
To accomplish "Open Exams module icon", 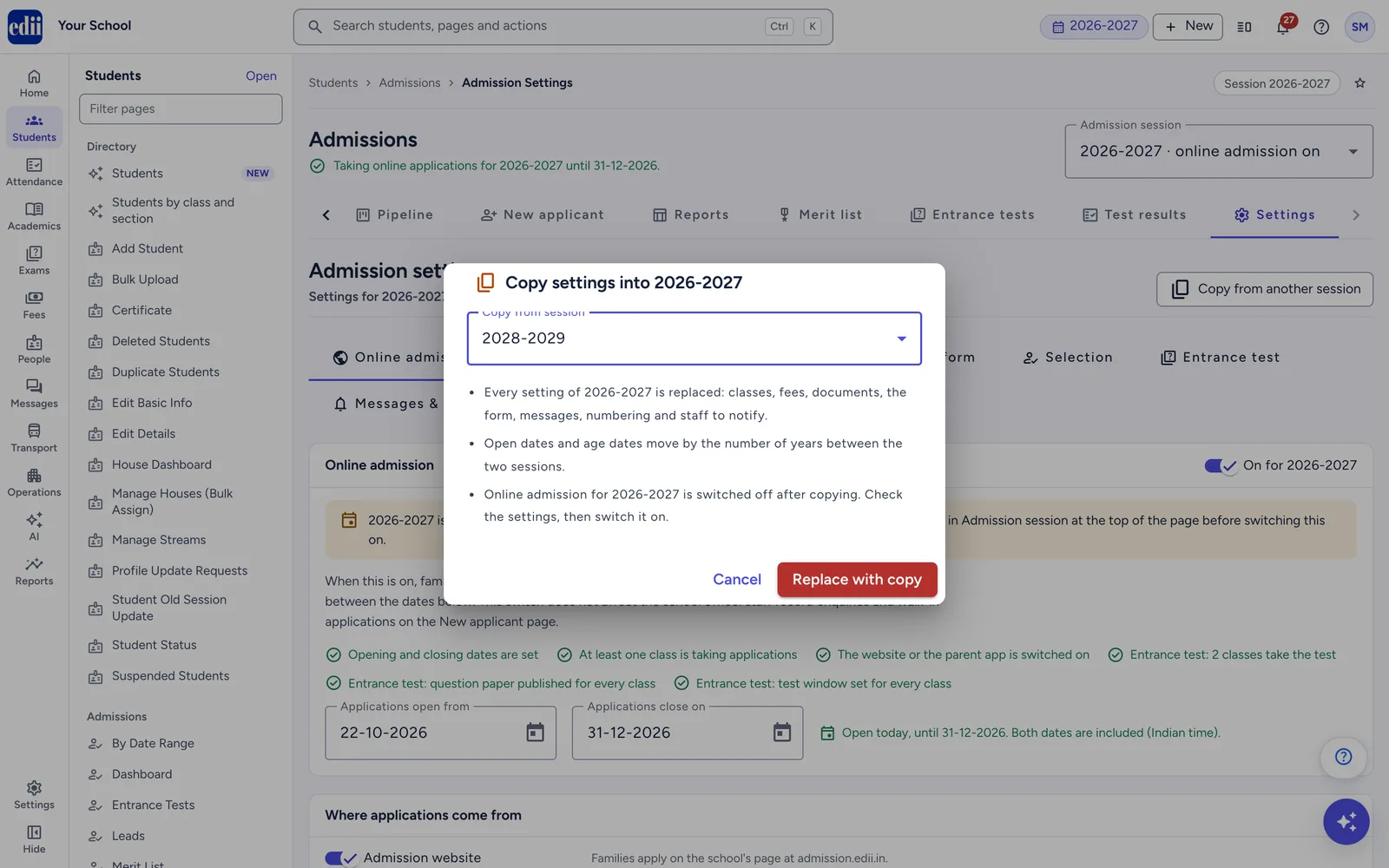I will 34,260.
